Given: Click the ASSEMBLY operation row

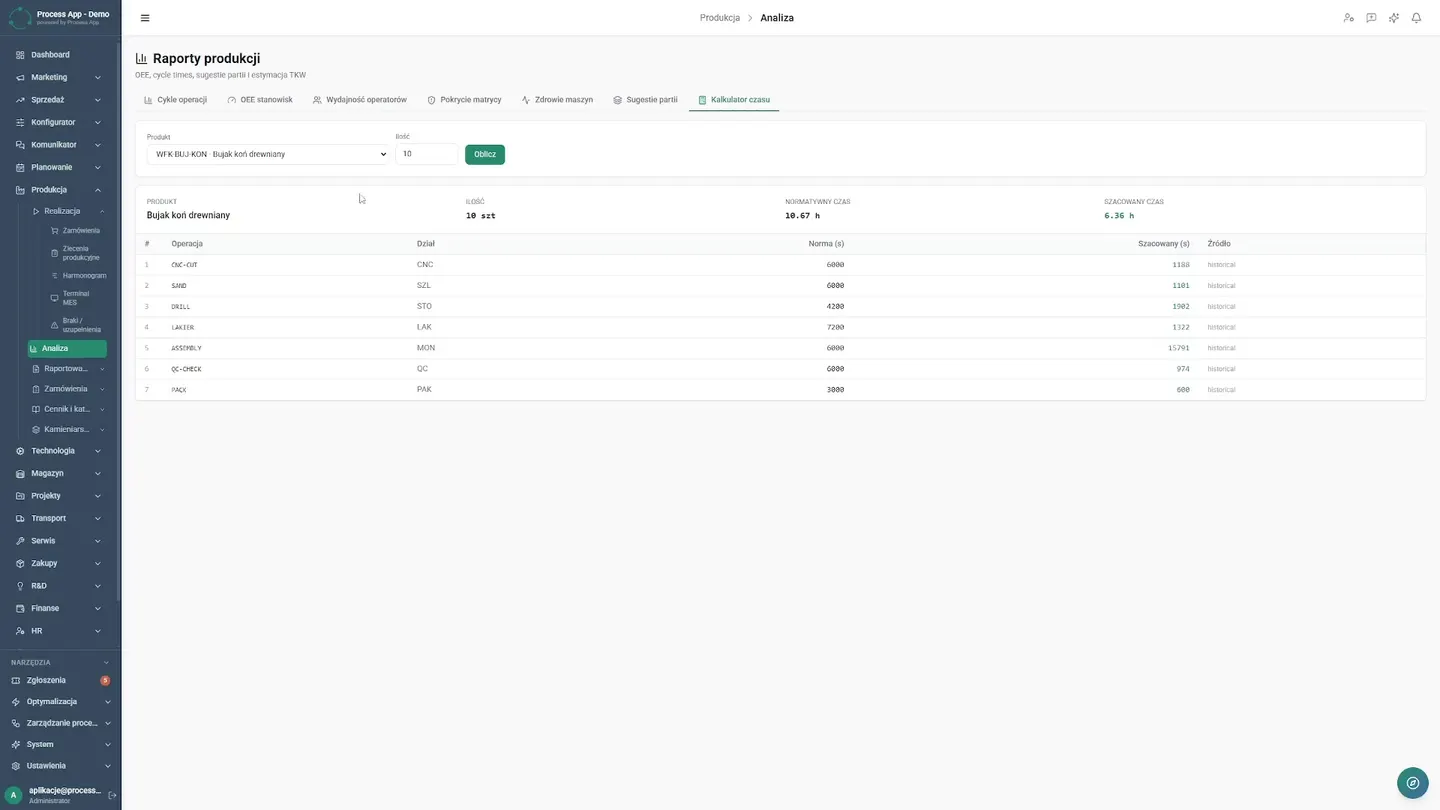Looking at the screenshot, I should (x=780, y=348).
